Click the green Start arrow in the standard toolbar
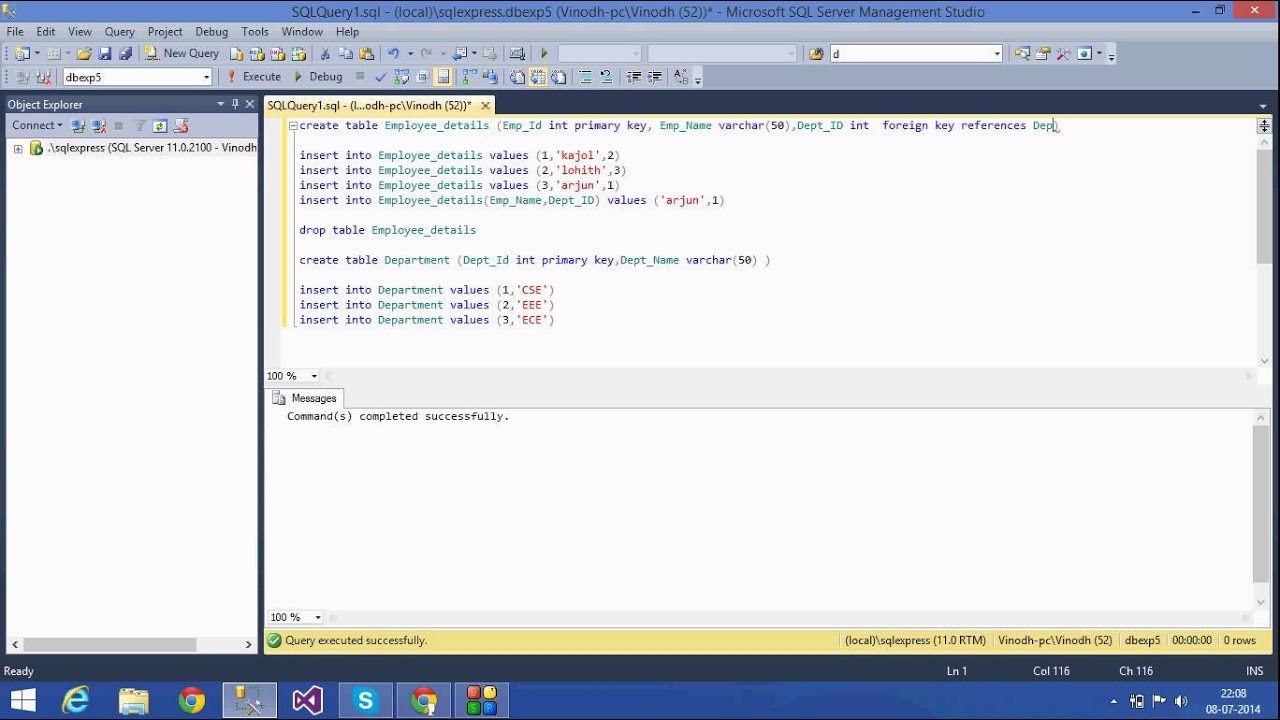The width and height of the screenshot is (1280, 720). coord(544,53)
